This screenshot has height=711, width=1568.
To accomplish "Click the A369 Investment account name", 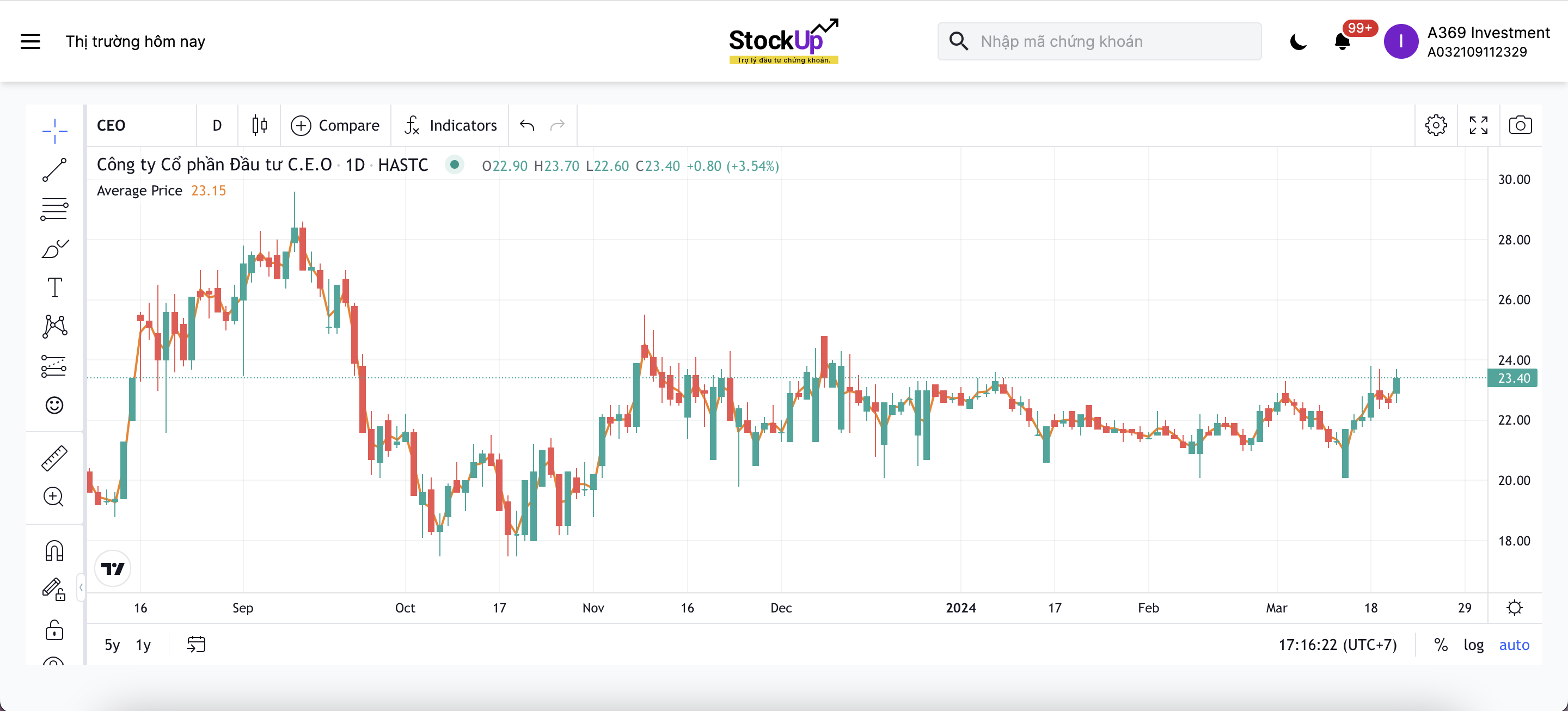I will (1489, 33).
